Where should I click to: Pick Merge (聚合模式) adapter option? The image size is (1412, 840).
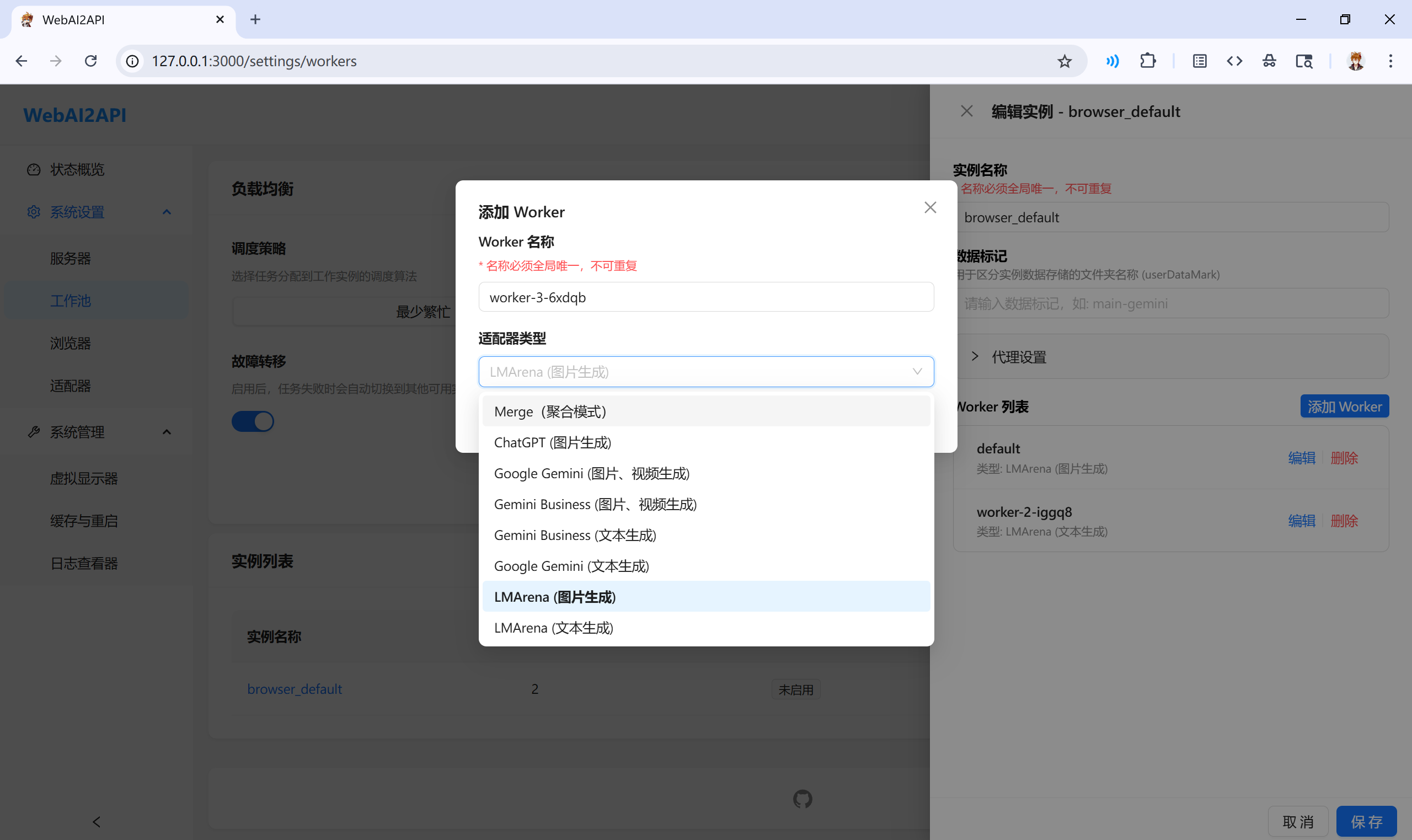(x=549, y=411)
